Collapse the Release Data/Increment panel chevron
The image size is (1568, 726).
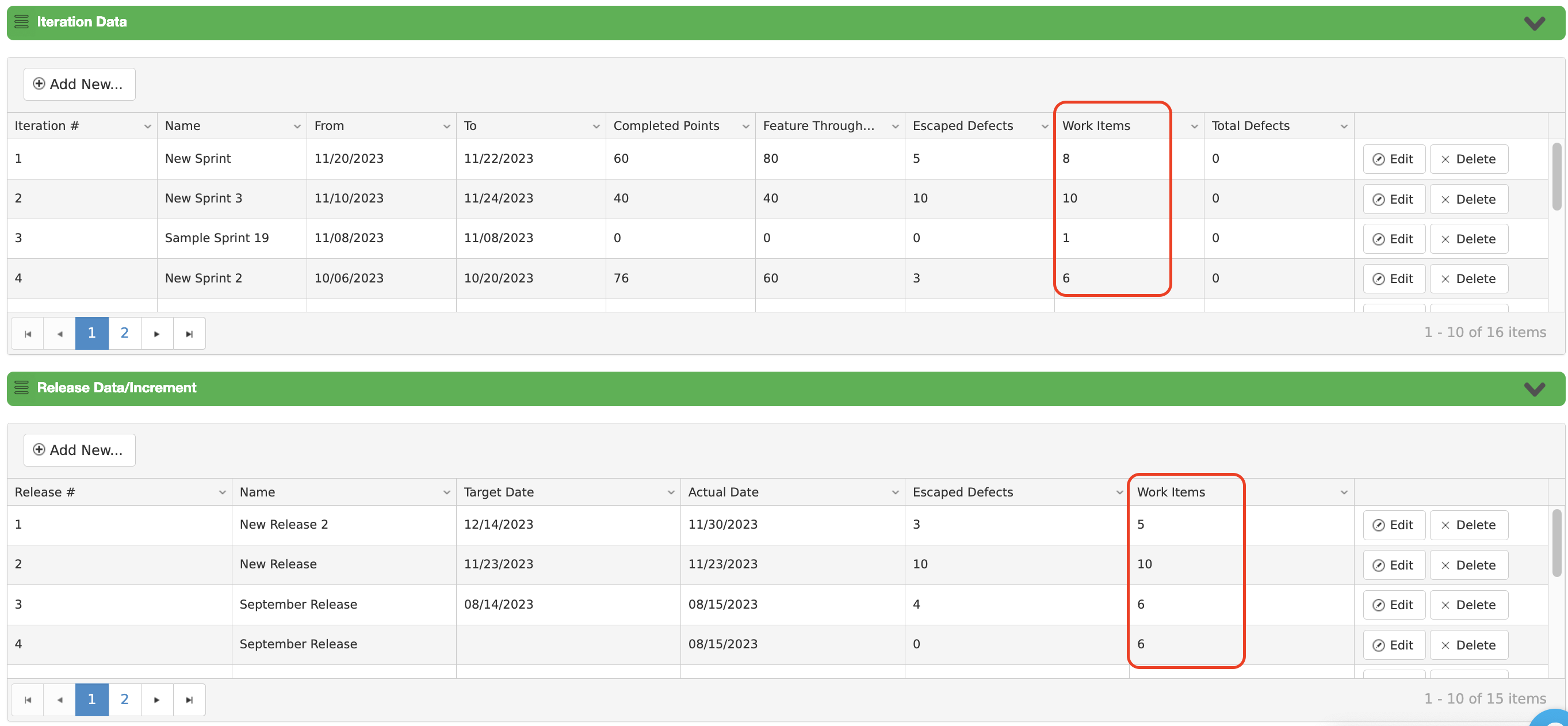tap(1534, 389)
